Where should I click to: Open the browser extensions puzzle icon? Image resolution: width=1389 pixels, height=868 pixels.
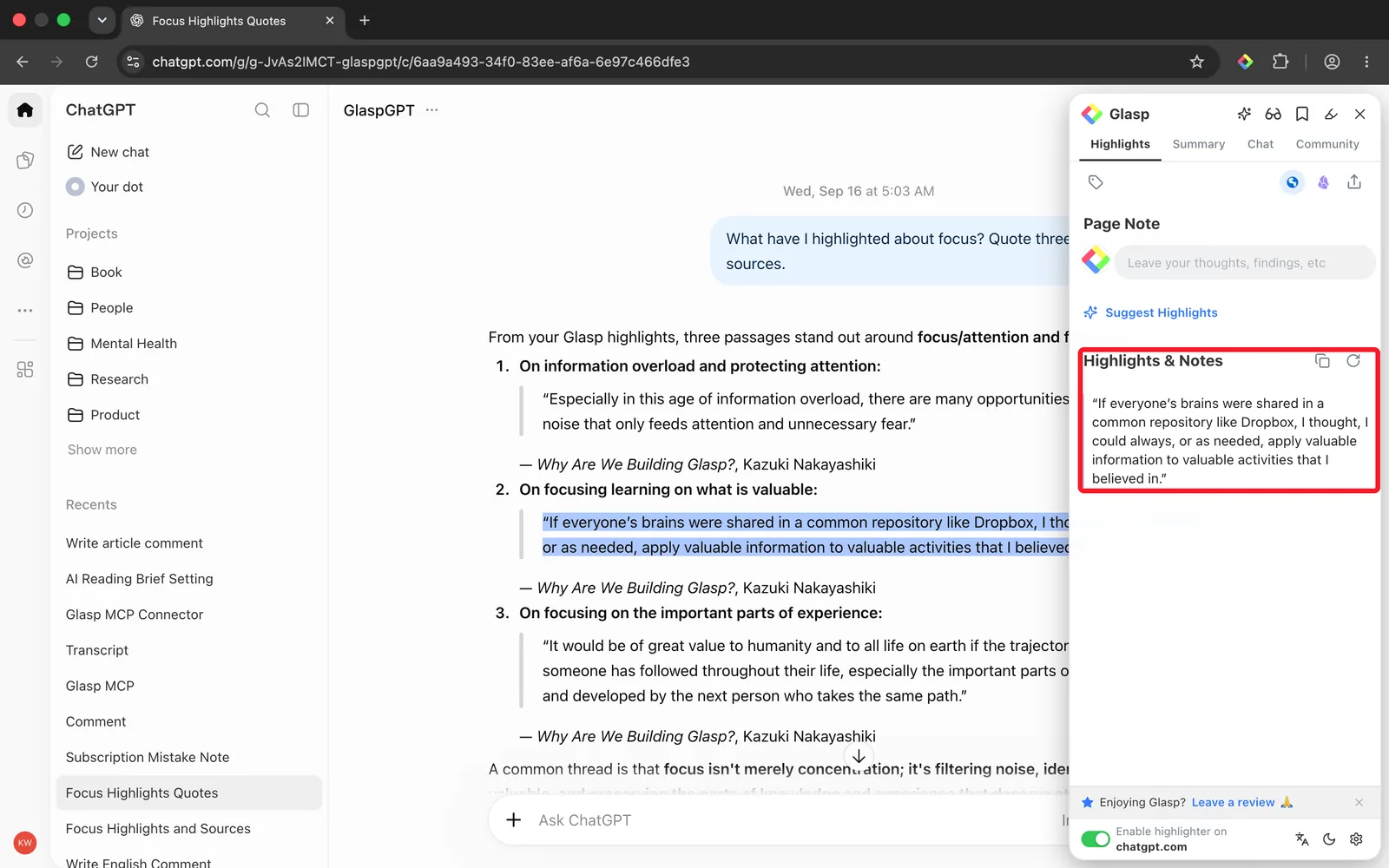click(1280, 62)
